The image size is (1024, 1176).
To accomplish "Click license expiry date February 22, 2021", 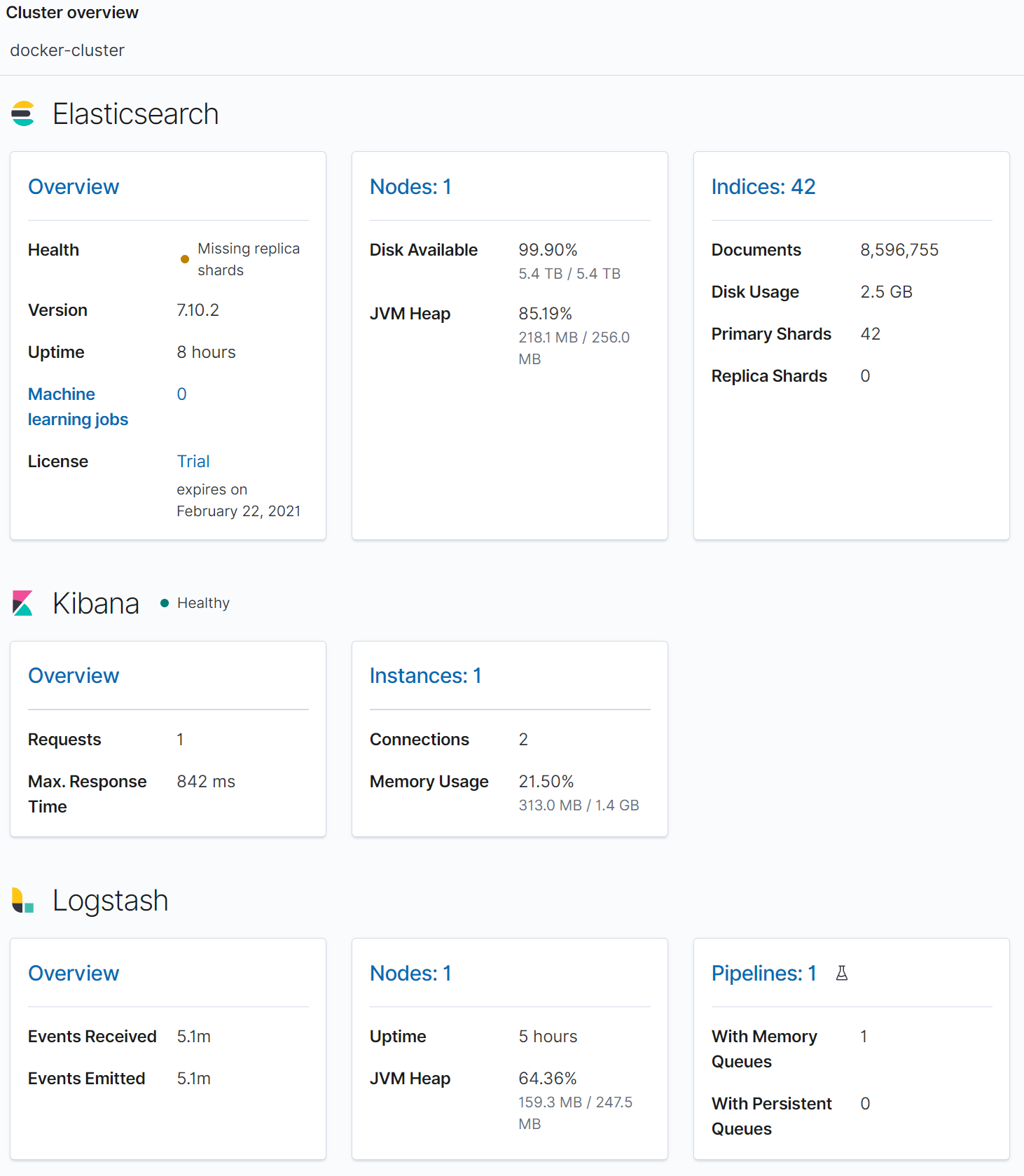I will [238, 511].
